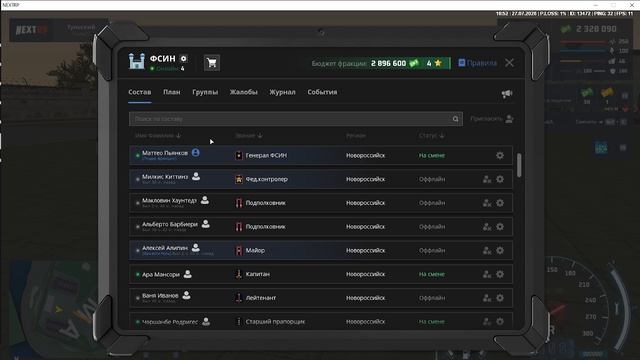Viewport: 640px width, 360px height.
Task: Sort members by Имя Фамилия column arrow
Action: click(178, 136)
